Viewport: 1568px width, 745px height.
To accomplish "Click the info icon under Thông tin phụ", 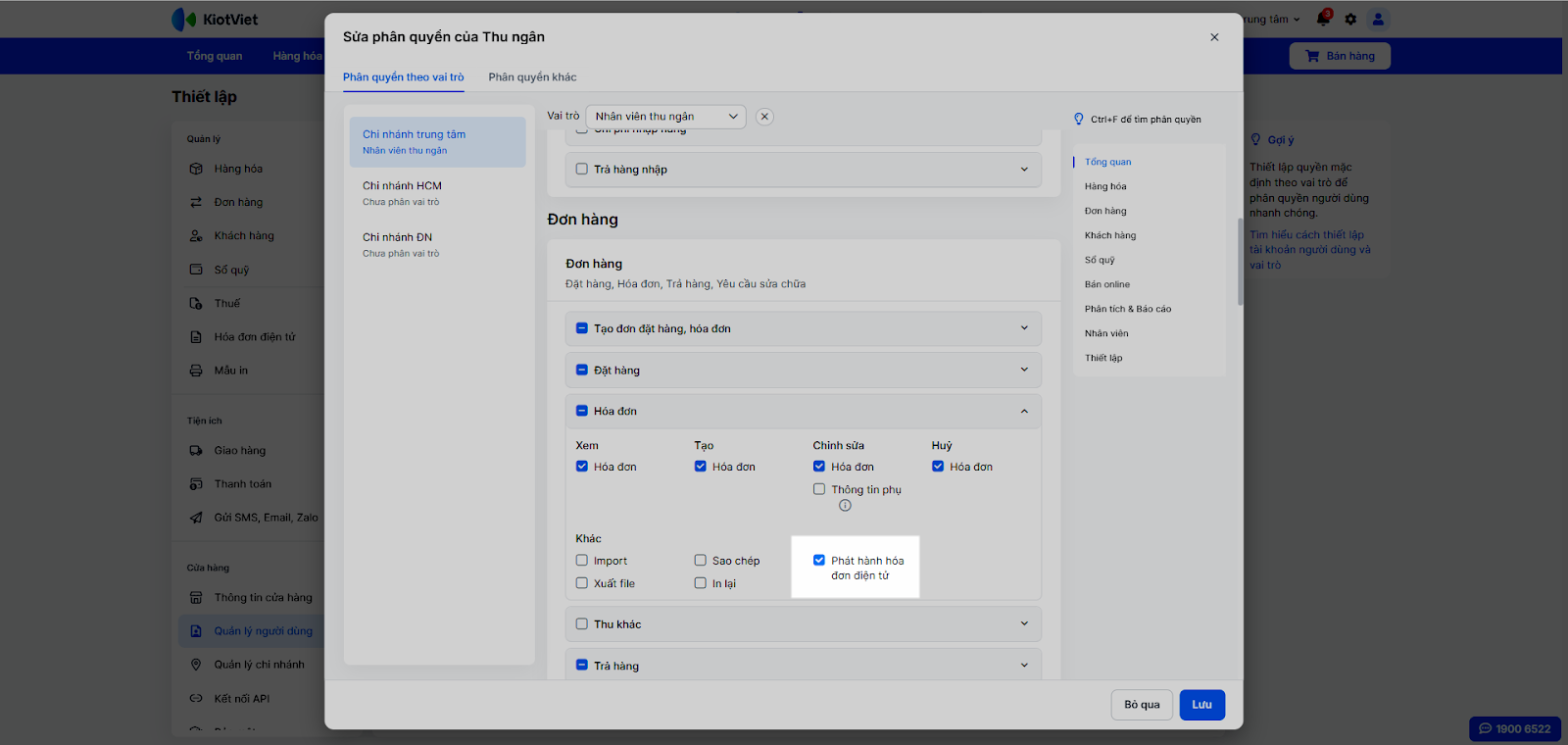I will [845, 506].
